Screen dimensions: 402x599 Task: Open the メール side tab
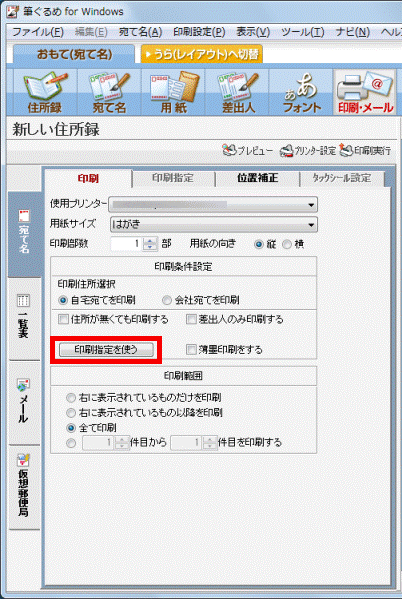coord(24,403)
